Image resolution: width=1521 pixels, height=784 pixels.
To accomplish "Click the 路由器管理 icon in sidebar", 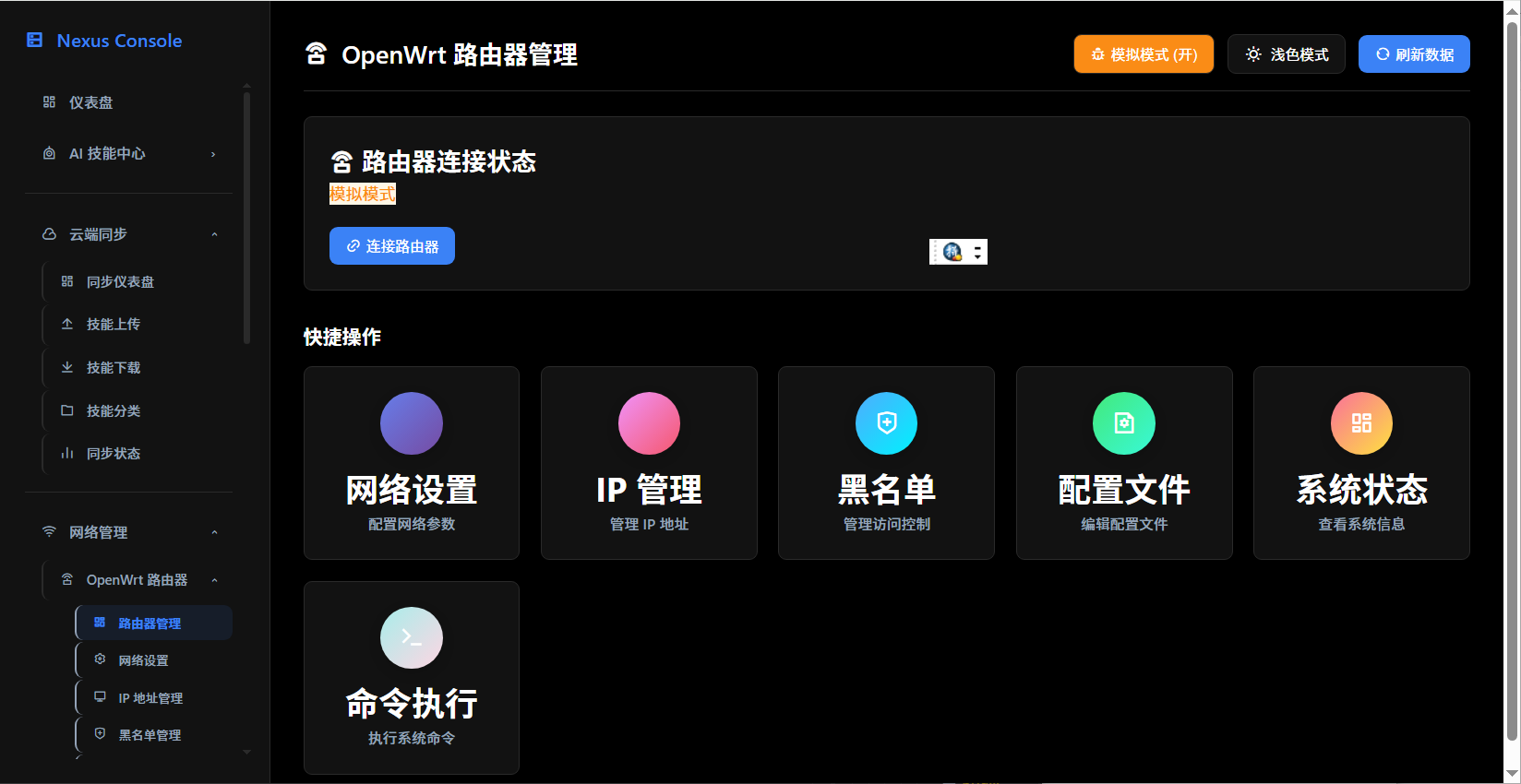I will tap(100, 623).
